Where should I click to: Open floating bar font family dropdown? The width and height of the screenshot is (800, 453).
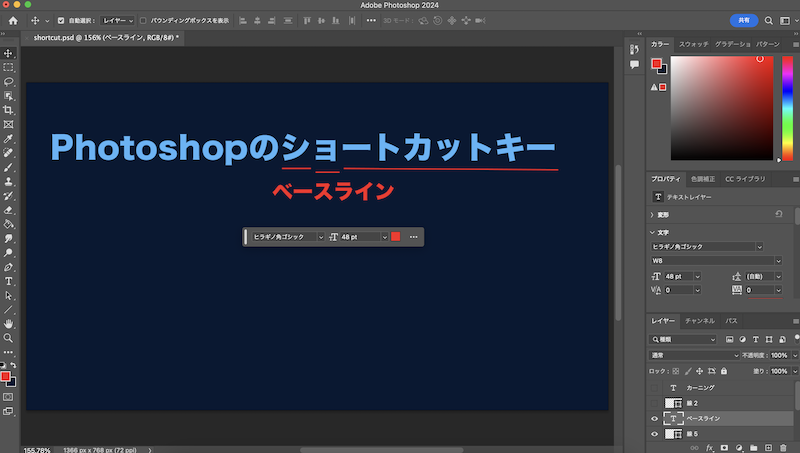pyautogui.click(x=320, y=237)
